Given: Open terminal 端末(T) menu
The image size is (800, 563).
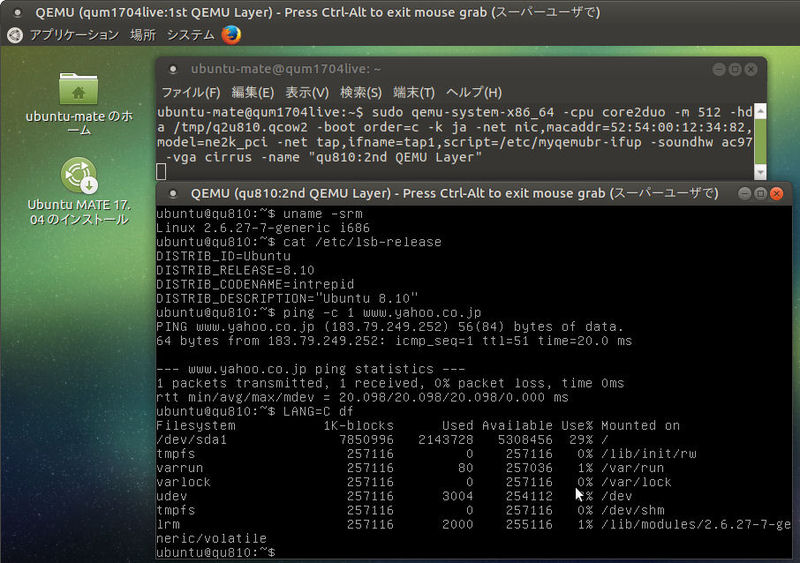Looking at the screenshot, I should coord(414,92).
